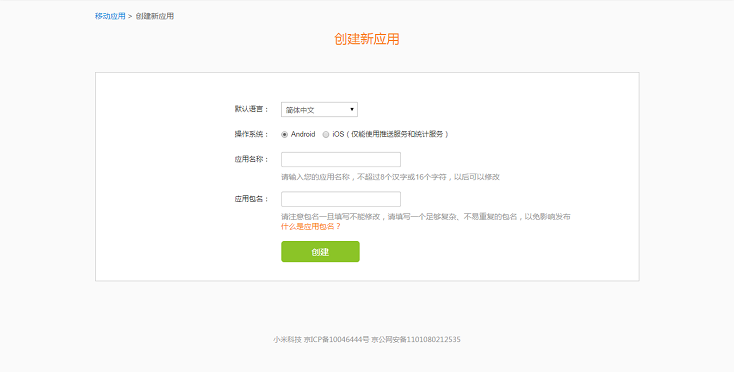Image resolution: width=734 pixels, height=372 pixels.
Task: Focus the 应用包名 input field
Action: [341, 199]
